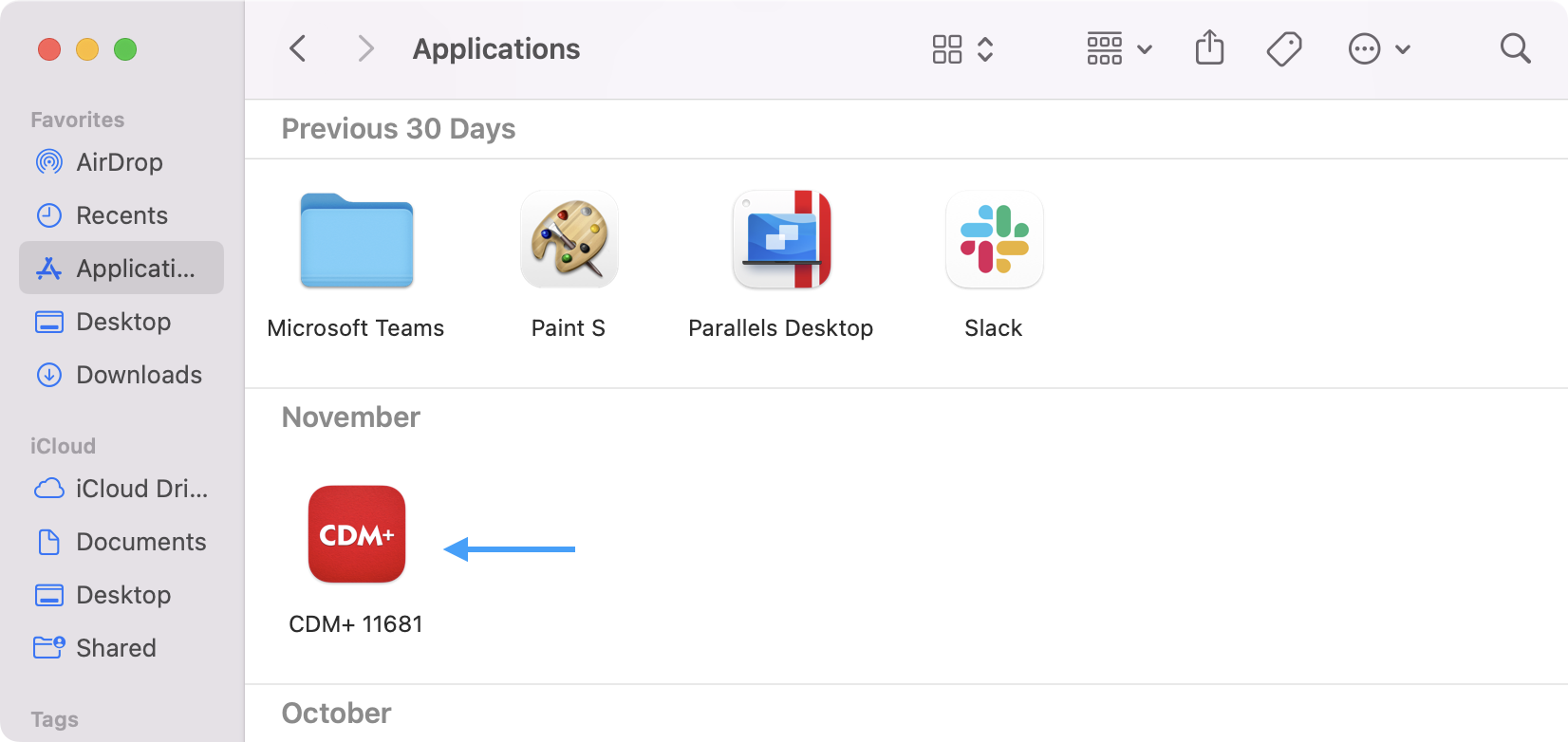Open the icon view switcher dropdown
Screen dimensions: 1568x742
point(962,49)
